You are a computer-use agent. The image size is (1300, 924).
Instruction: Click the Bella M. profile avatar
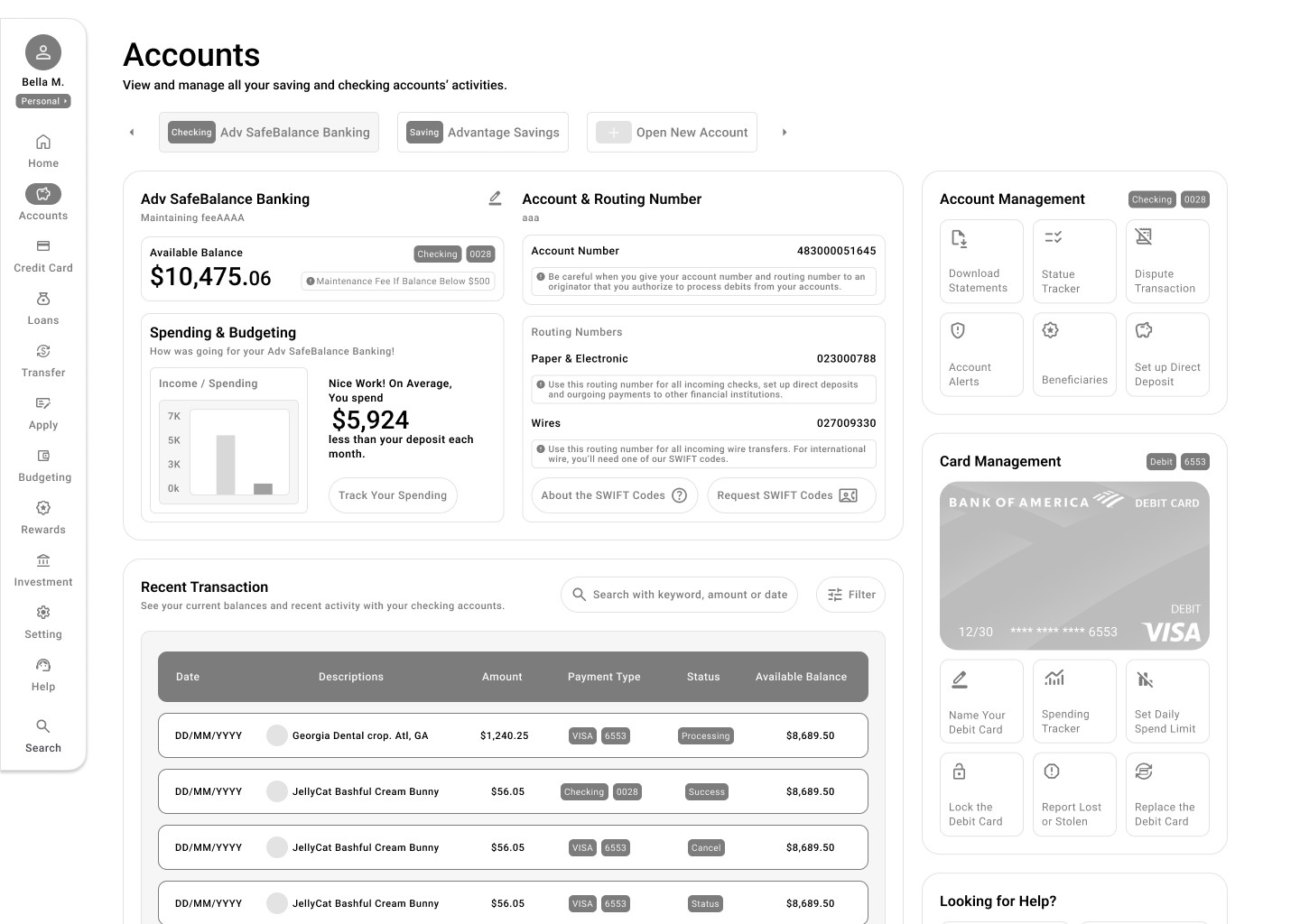pos(43,52)
